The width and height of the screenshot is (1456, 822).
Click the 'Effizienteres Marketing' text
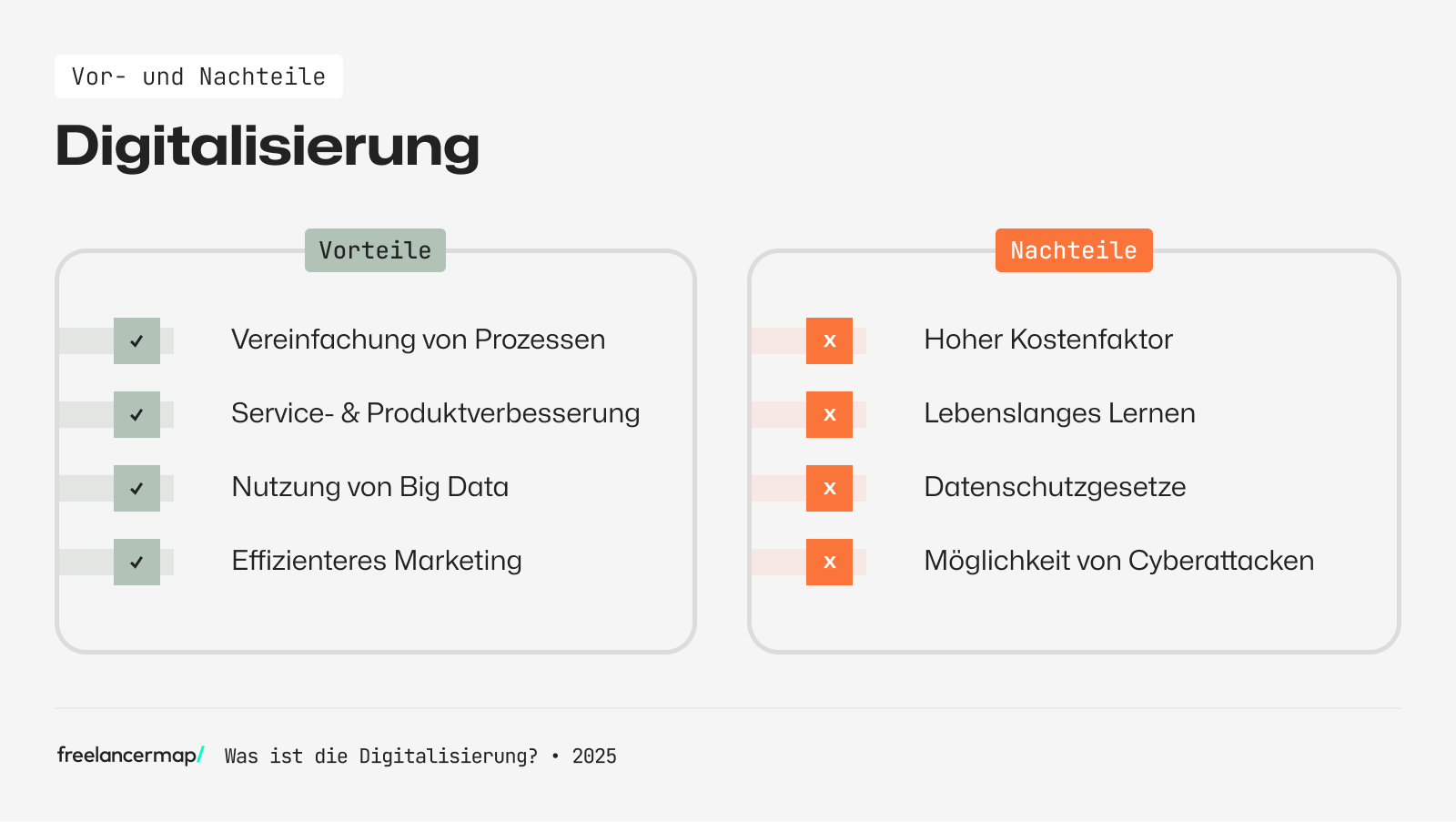pos(377,561)
